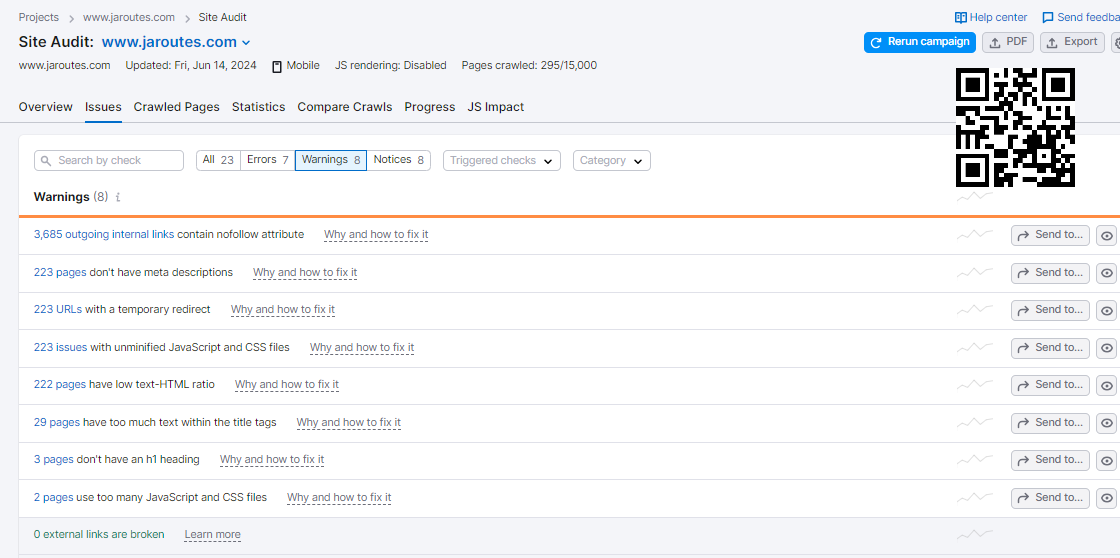Click trend graph icon for h1 heading row

[x=974, y=460]
